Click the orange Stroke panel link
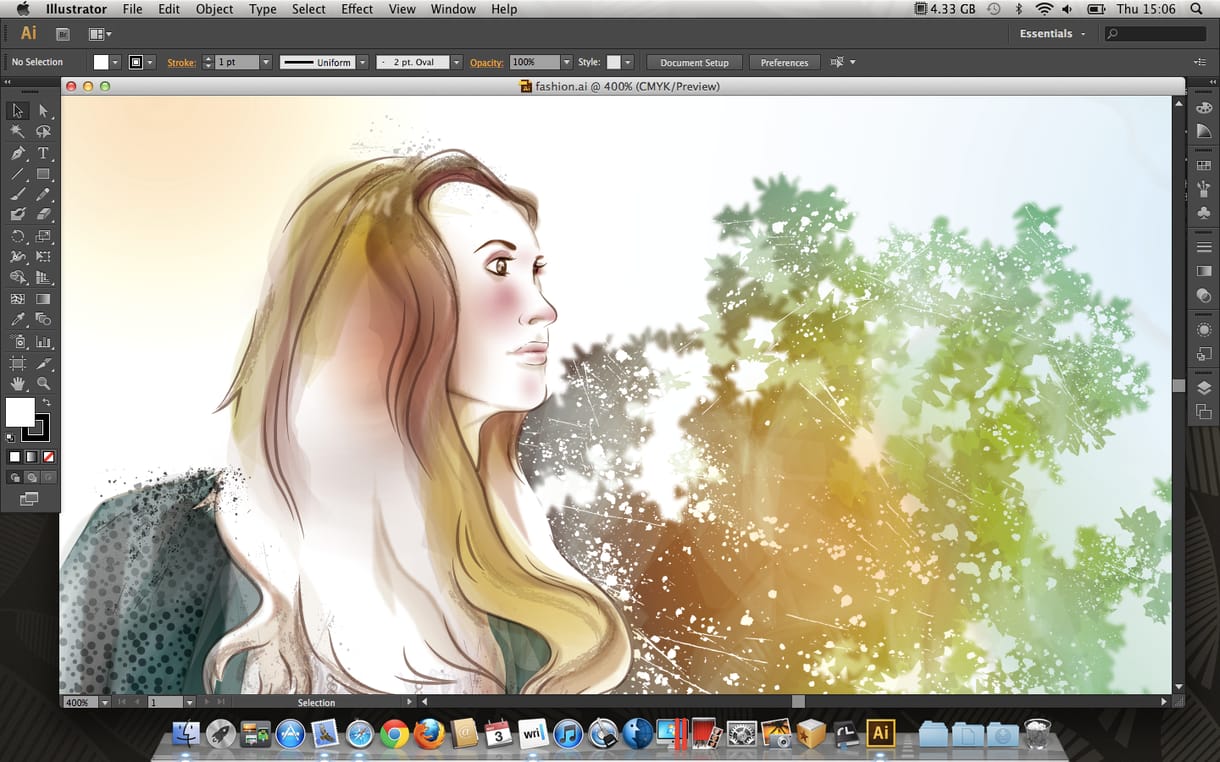Screen dimensions: 1220x762 pyautogui.click(x=181, y=62)
